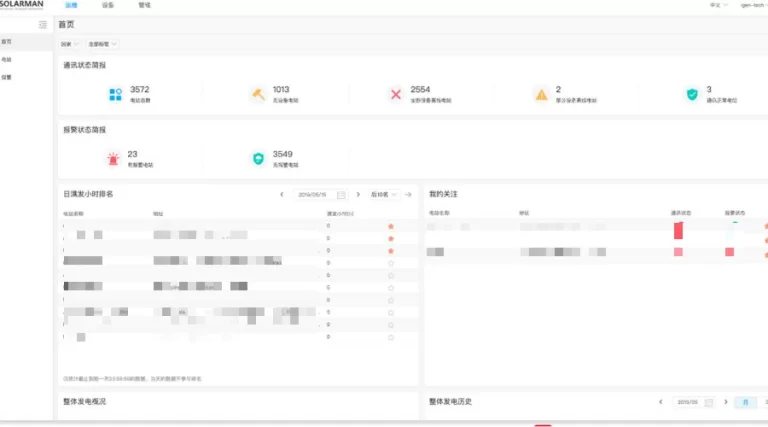Click the teal shield icon beside 3549

pos(257,158)
